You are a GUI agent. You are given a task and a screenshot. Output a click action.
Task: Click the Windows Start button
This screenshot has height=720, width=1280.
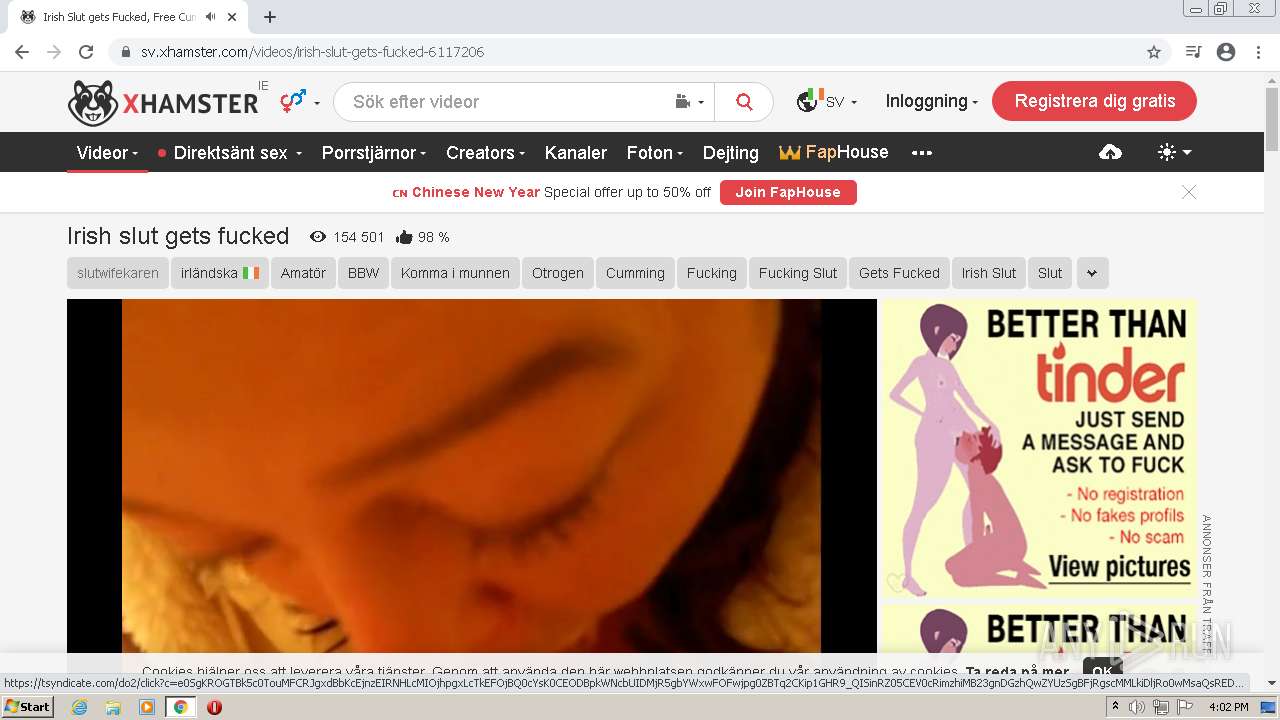pos(27,707)
